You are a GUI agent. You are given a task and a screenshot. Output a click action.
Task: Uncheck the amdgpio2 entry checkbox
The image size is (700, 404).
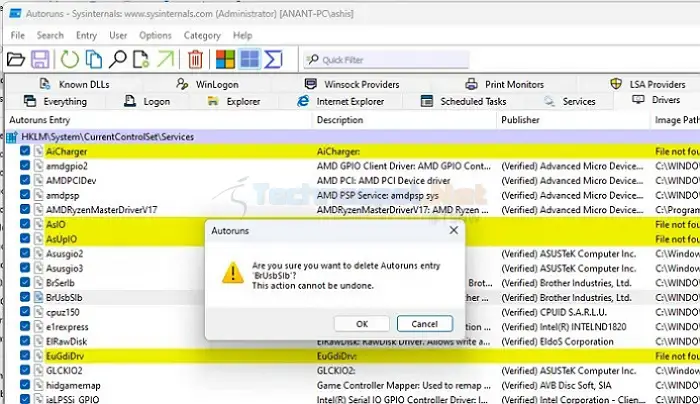(25, 166)
